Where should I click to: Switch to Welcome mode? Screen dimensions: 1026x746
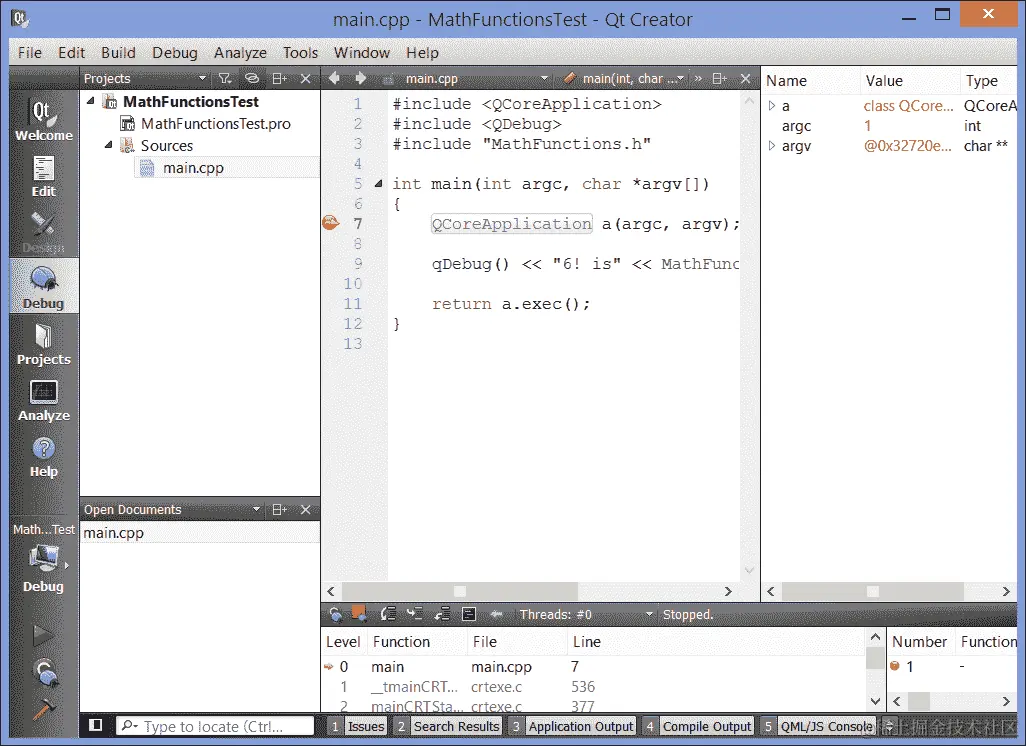[44, 120]
